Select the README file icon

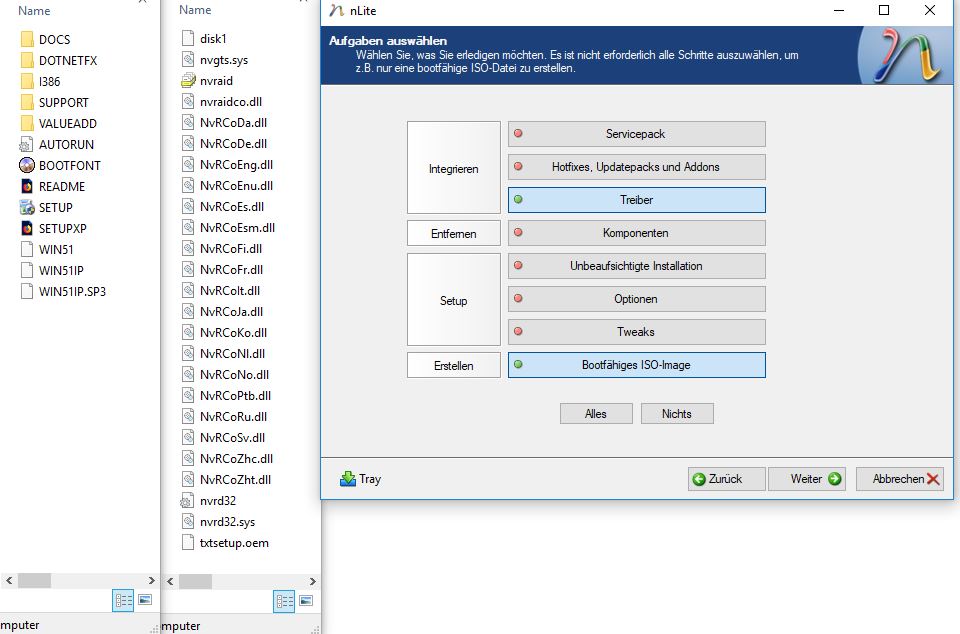point(27,186)
